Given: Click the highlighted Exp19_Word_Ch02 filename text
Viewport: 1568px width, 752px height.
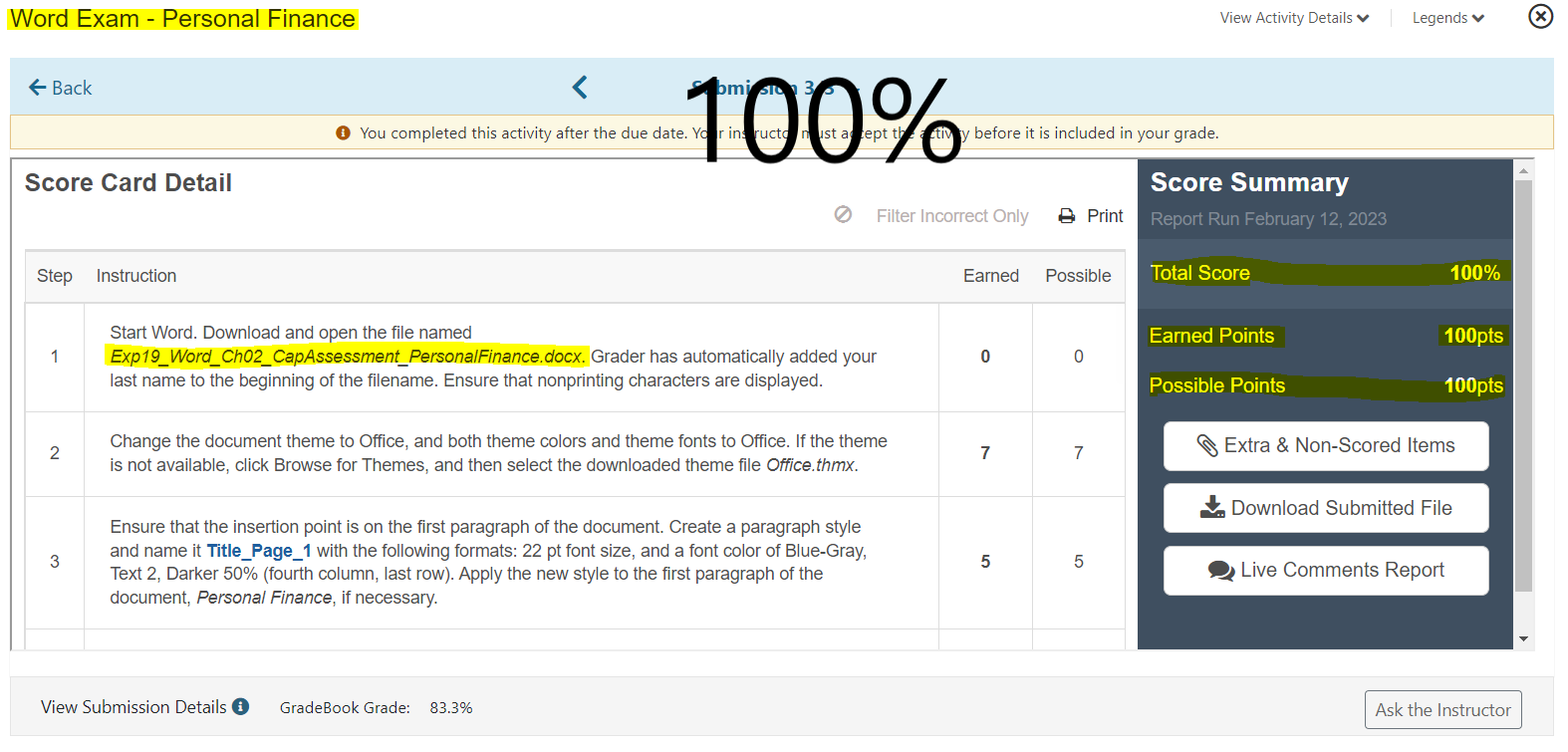Looking at the screenshot, I should 347,357.
